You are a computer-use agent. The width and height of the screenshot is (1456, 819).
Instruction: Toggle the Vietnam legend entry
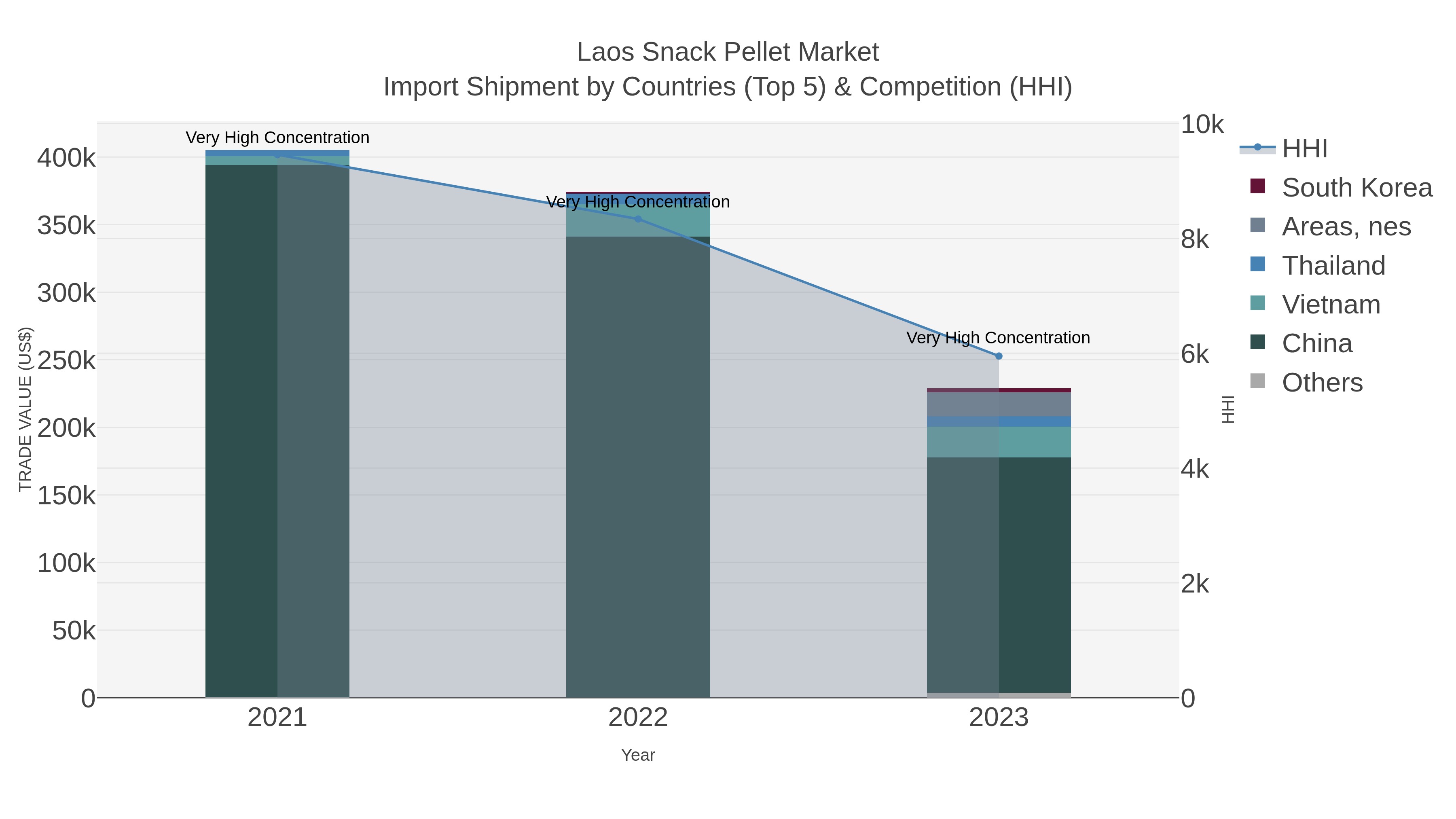point(1315,305)
